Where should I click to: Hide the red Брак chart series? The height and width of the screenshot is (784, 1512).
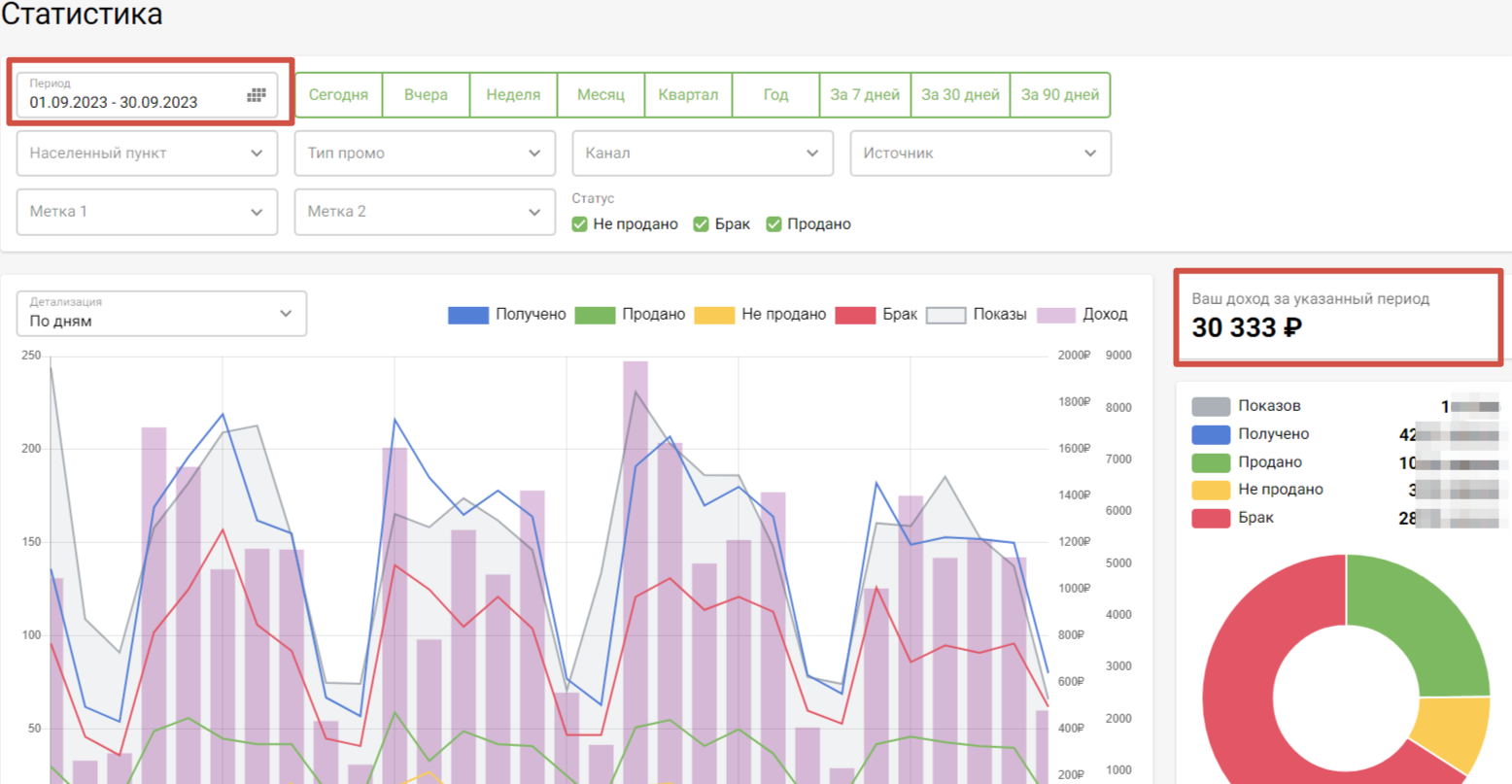coord(855,315)
